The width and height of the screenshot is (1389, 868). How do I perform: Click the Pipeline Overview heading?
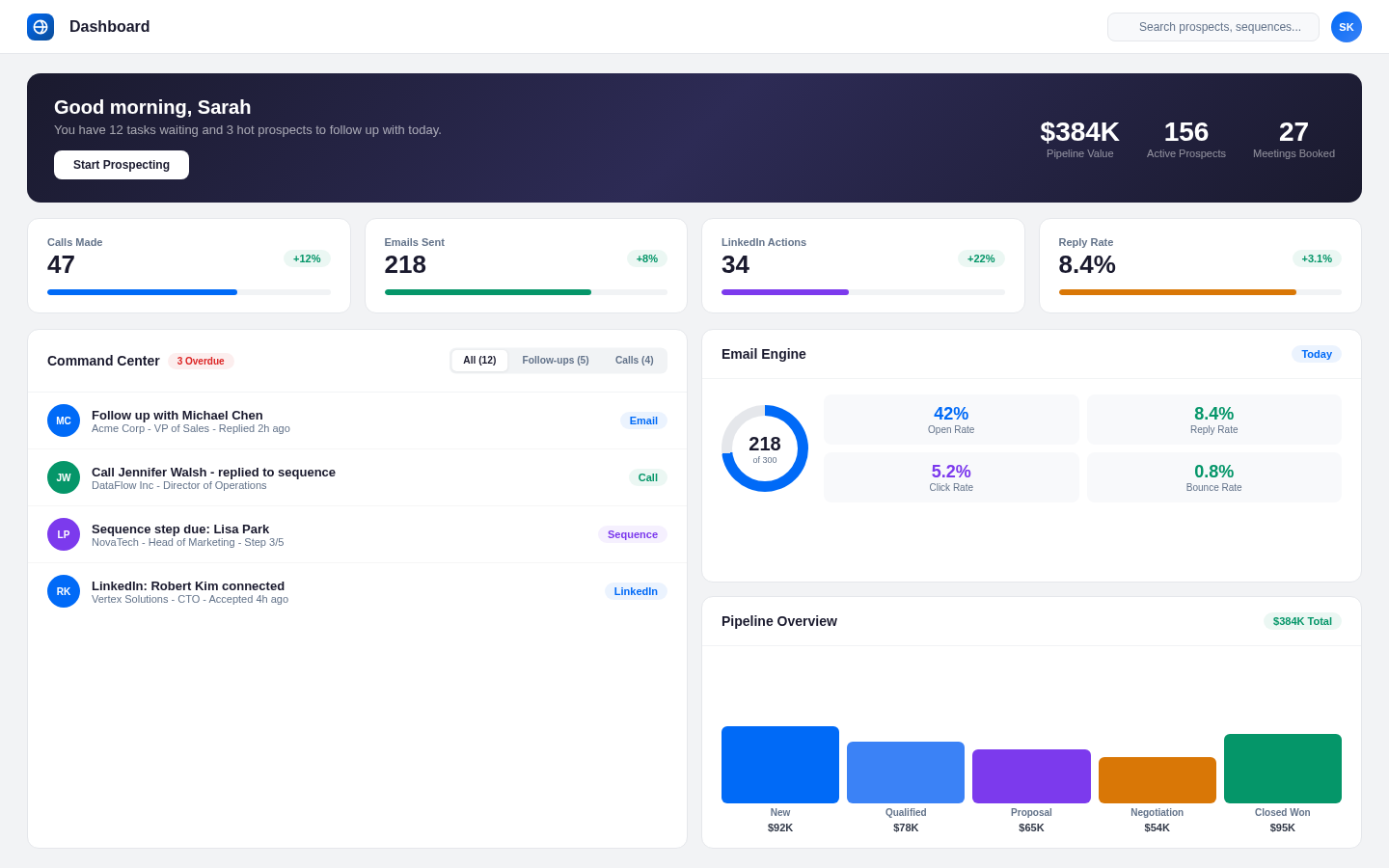pos(779,621)
